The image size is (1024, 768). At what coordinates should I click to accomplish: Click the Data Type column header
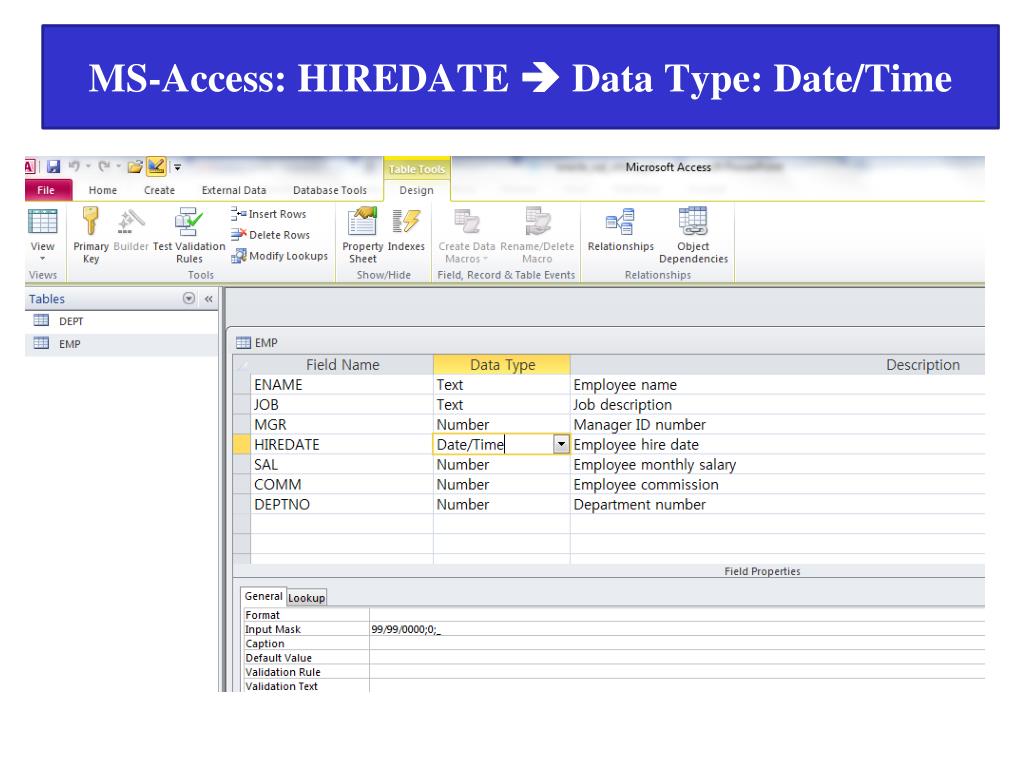point(502,364)
